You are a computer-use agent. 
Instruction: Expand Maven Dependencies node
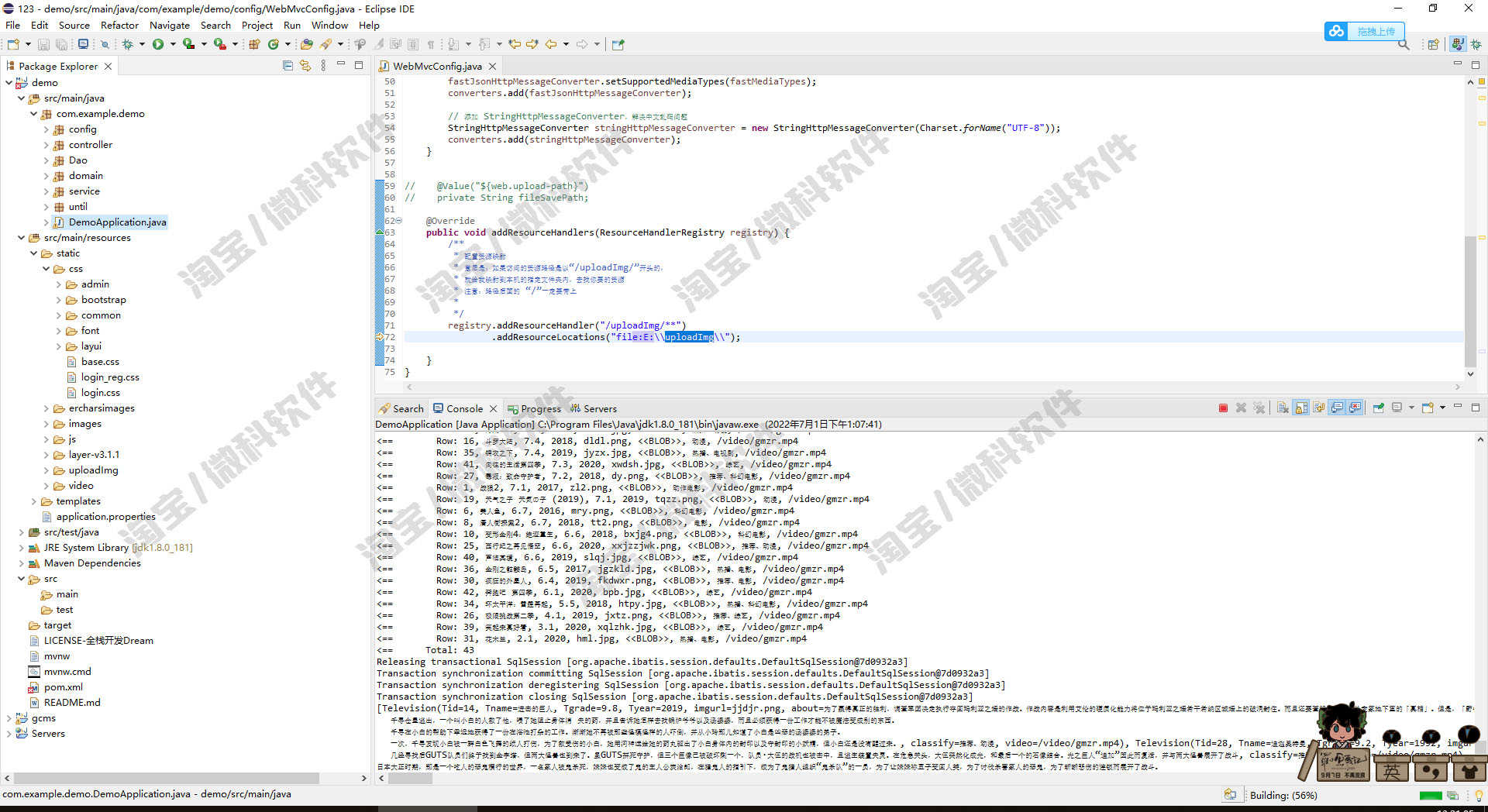(21, 563)
